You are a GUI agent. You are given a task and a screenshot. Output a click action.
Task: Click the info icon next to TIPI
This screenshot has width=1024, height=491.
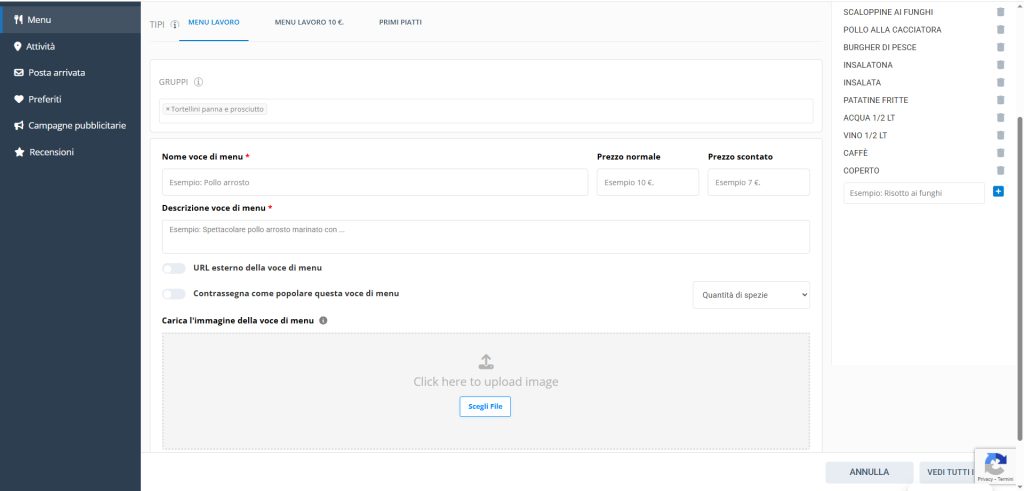point(175,23)
